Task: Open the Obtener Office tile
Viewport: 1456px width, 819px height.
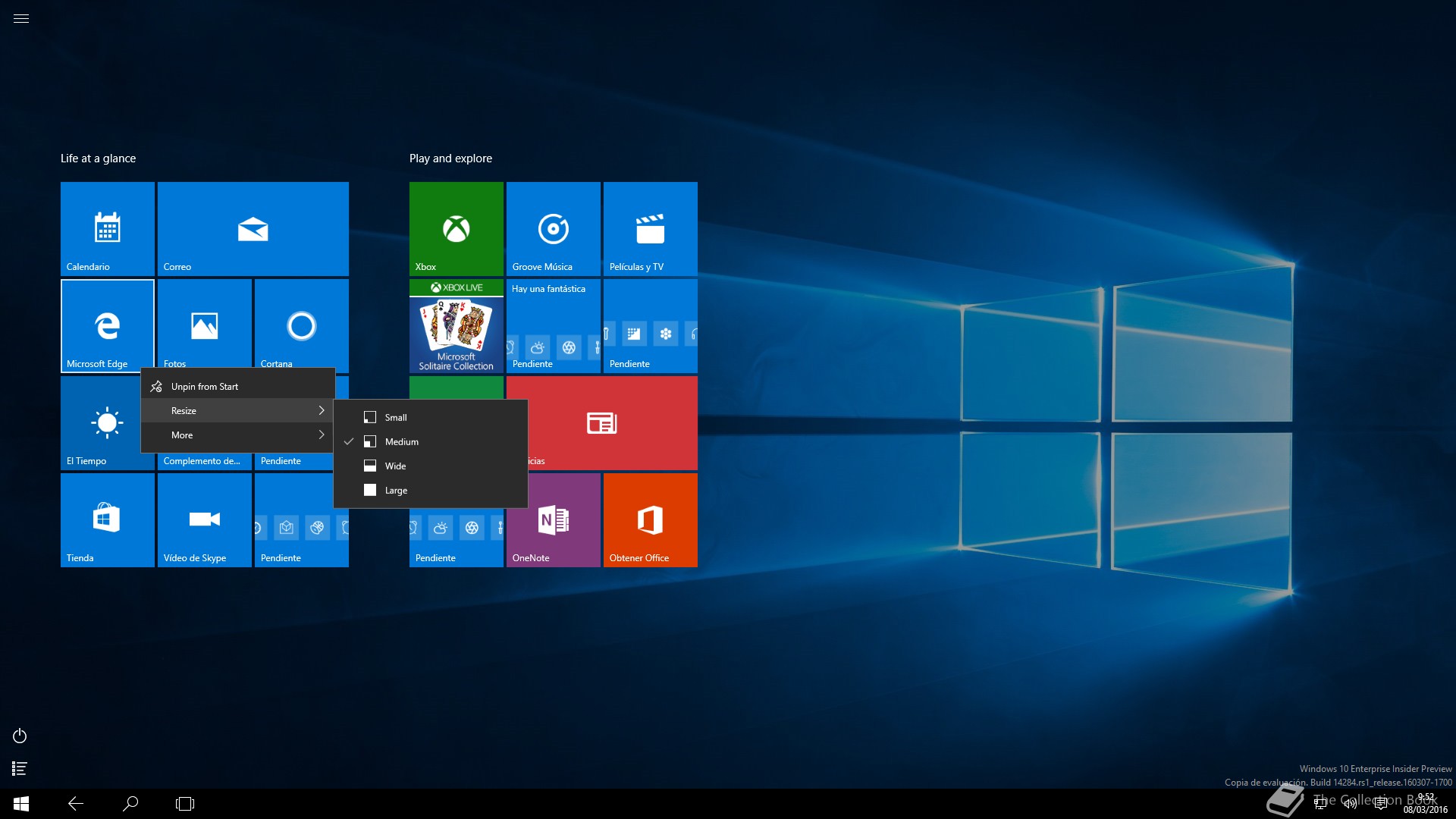Action: pos(651,520)
